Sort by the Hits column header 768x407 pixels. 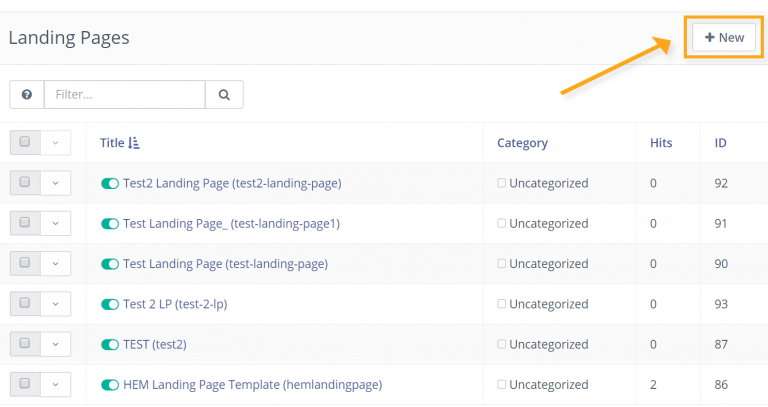point(661,143)
